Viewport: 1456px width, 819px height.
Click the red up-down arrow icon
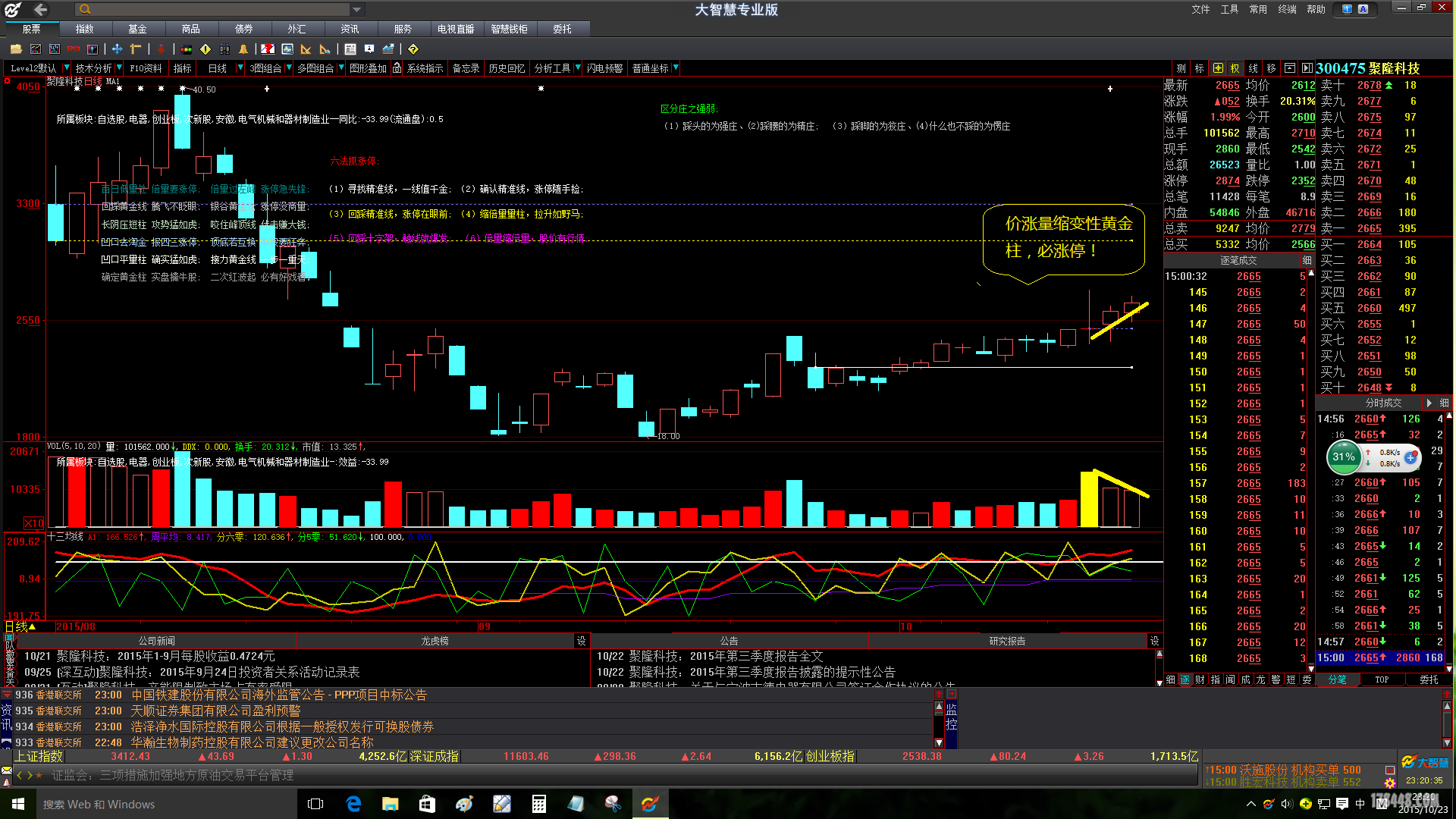pos(161,49)
